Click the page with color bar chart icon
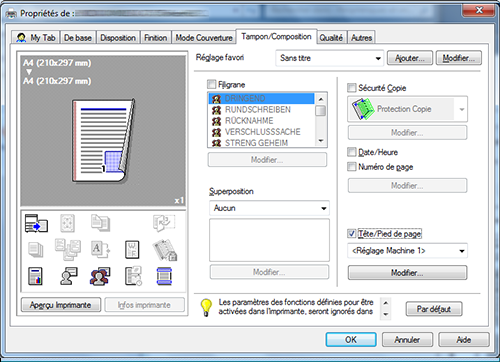Viewport: 500px width, 362px height. pos(35,276)
